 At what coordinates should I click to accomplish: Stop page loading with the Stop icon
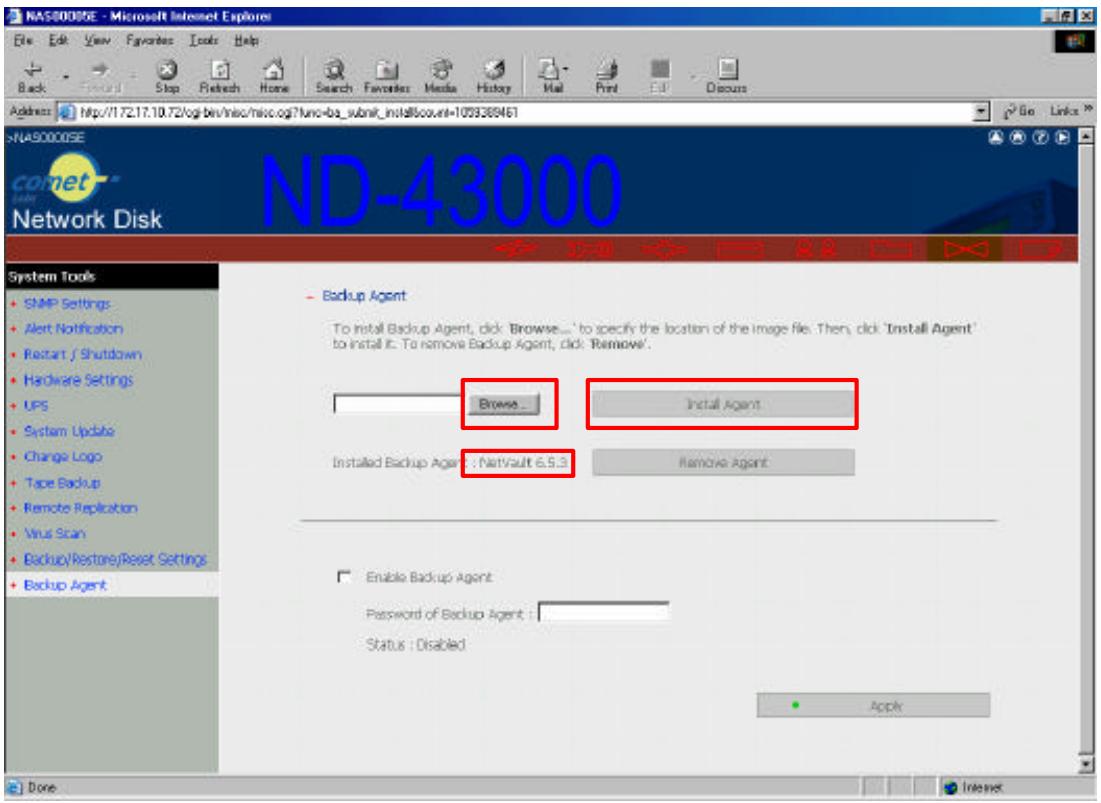tap(167, 76)
